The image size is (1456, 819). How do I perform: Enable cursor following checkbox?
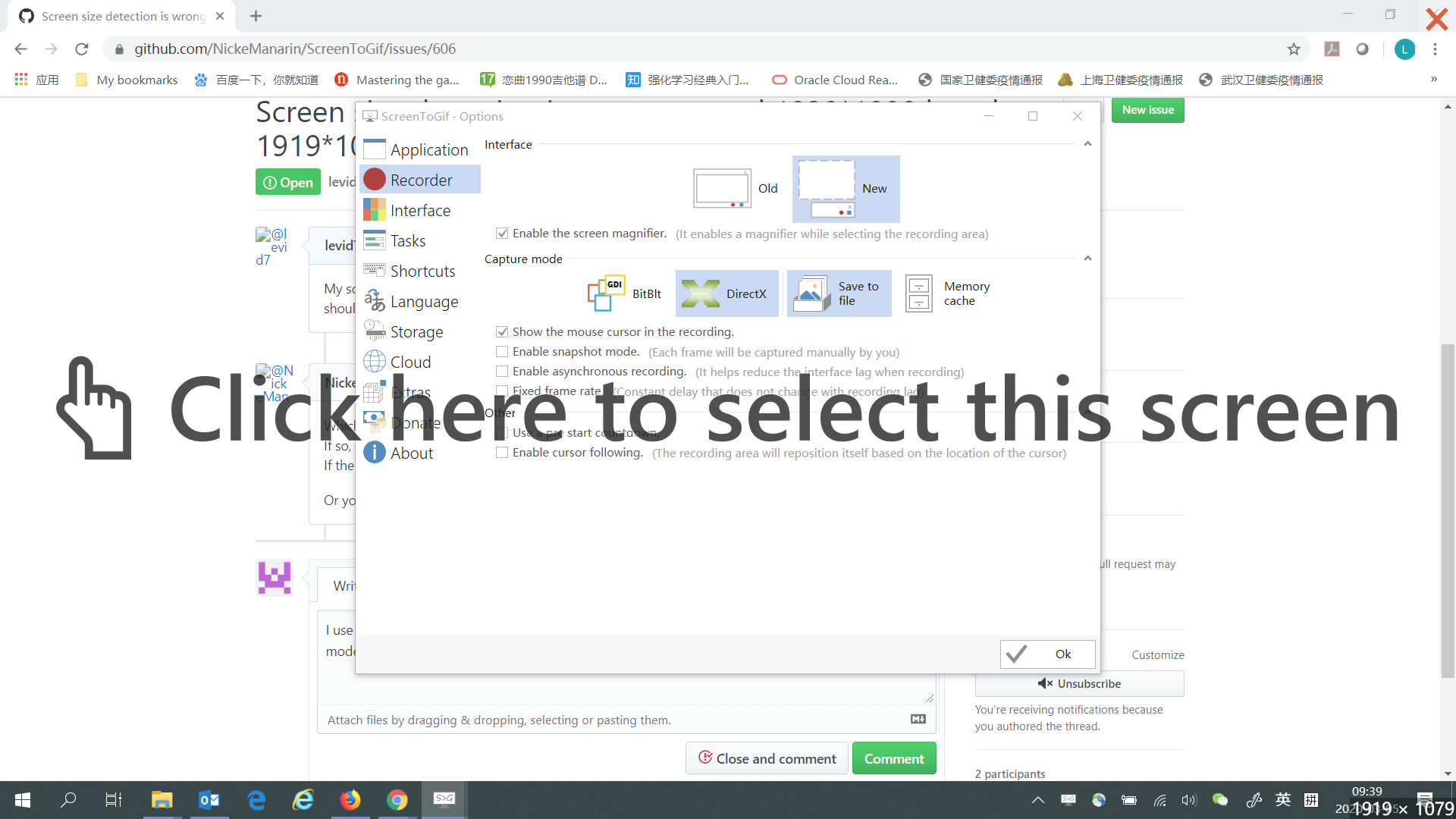[x=502, y=453]
